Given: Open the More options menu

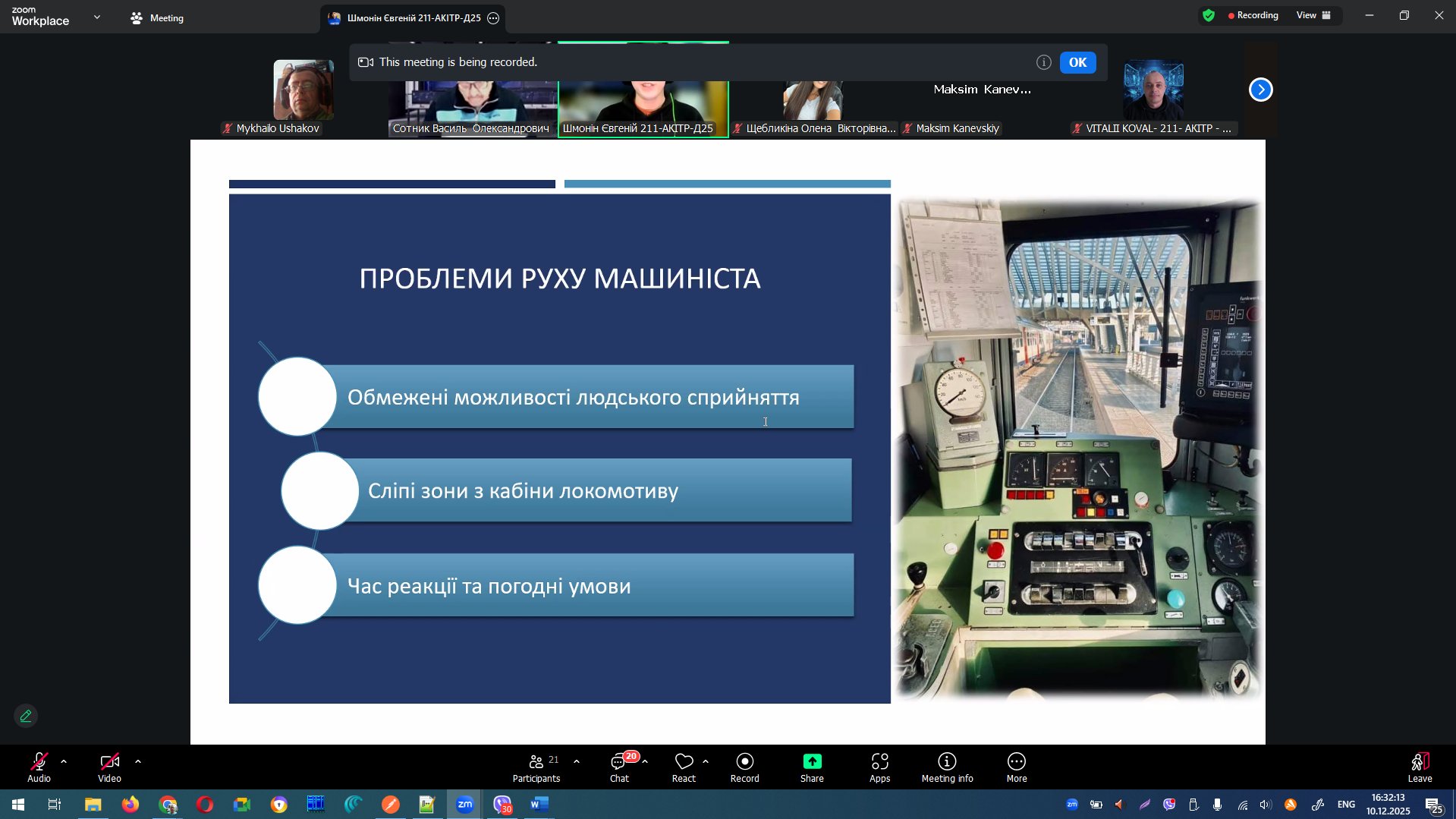Looking at the screenshot, I should [x=1016, y=767].
